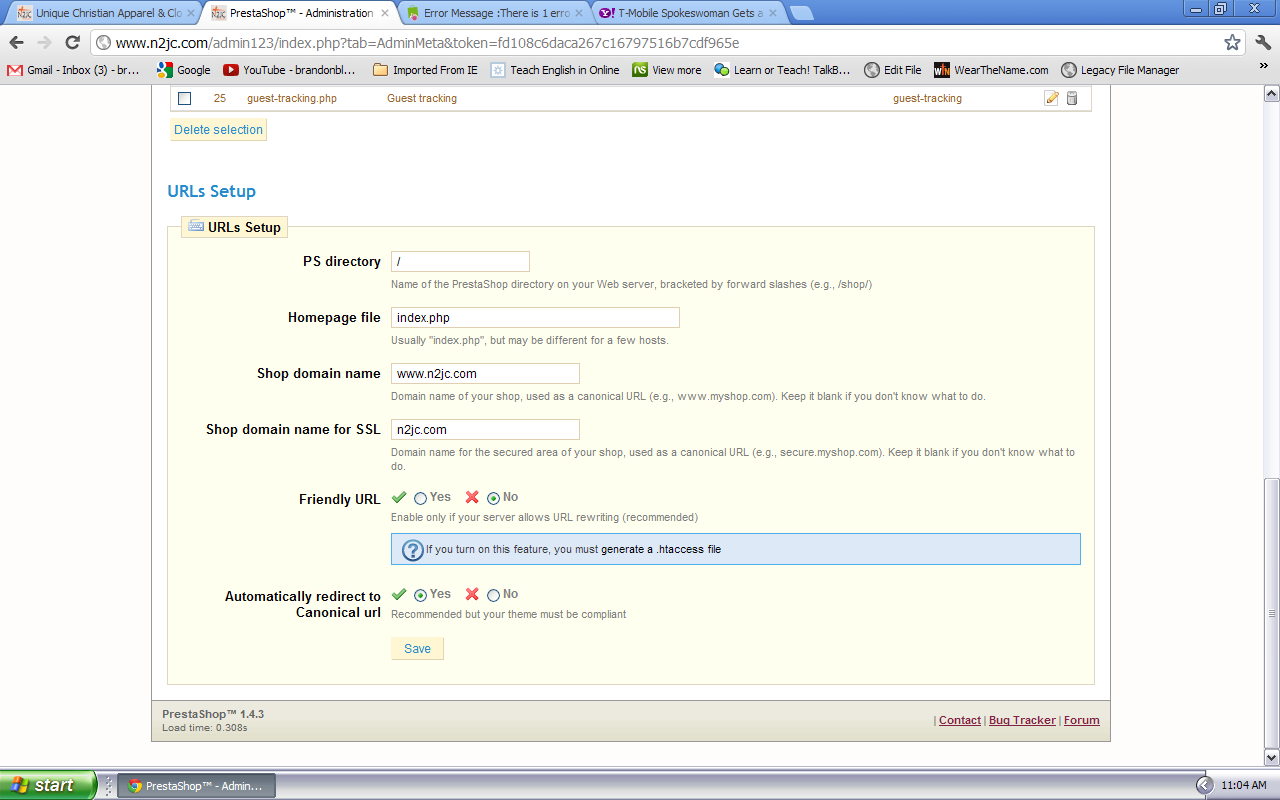This screenshot has height=800, width=1280.
Task: Click the page scroll down arrow
Action: [1272, 757]
